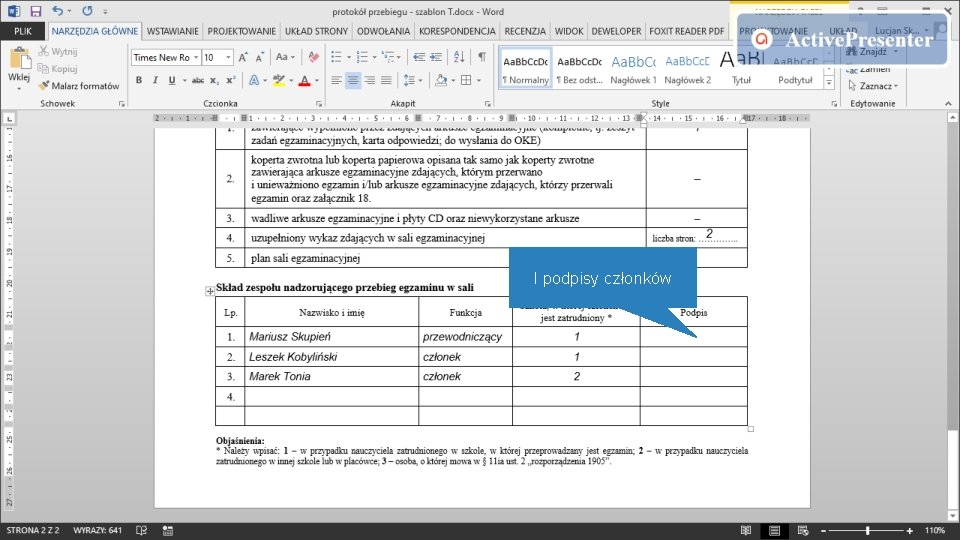Toggle italic formatting
This screenshot has width=960, height=540.
pyautogui.click(x=155, y=80)
